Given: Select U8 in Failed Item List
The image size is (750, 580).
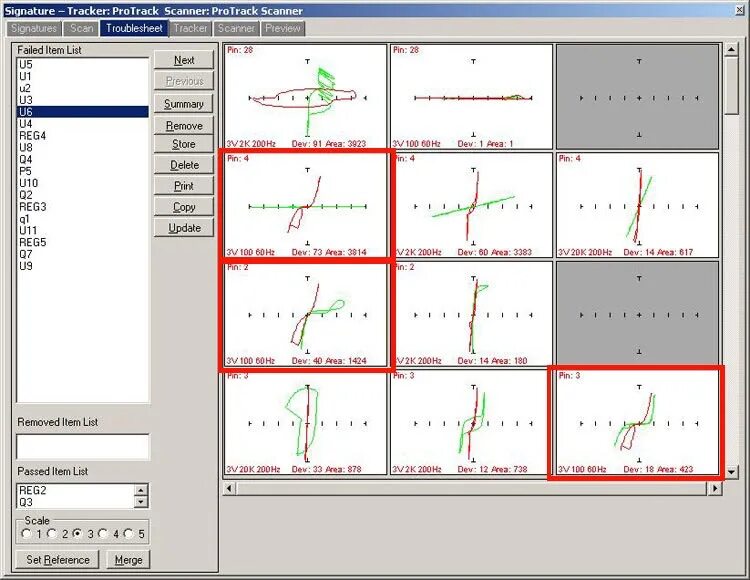Looking at the screenshot, I should tap(83, 147).
